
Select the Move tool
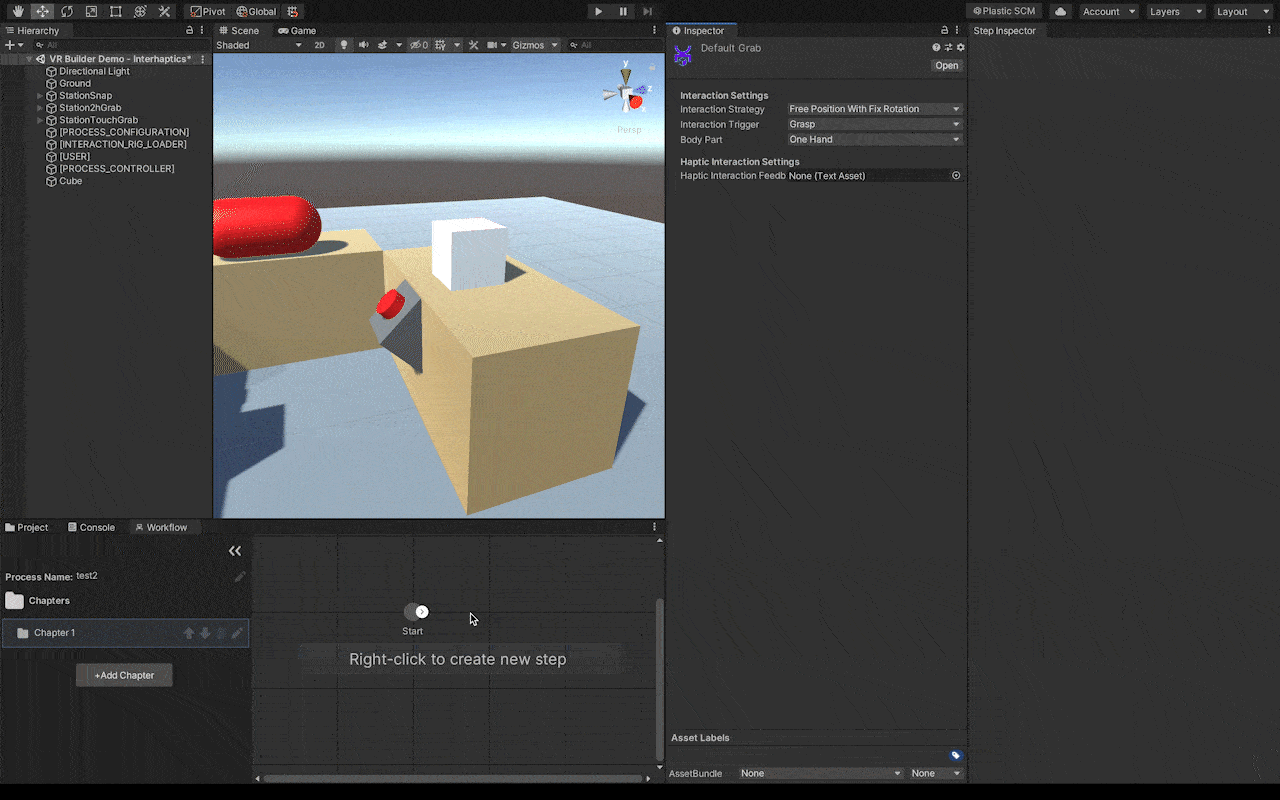click(x=42, y=11)
